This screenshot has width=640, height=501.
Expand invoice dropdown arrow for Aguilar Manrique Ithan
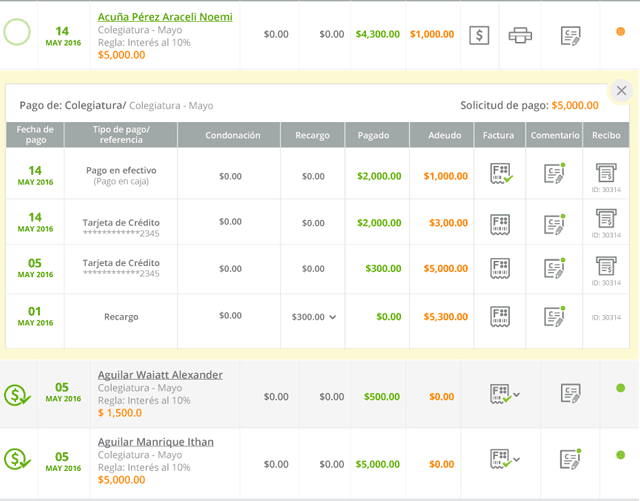tap(516, 460)
